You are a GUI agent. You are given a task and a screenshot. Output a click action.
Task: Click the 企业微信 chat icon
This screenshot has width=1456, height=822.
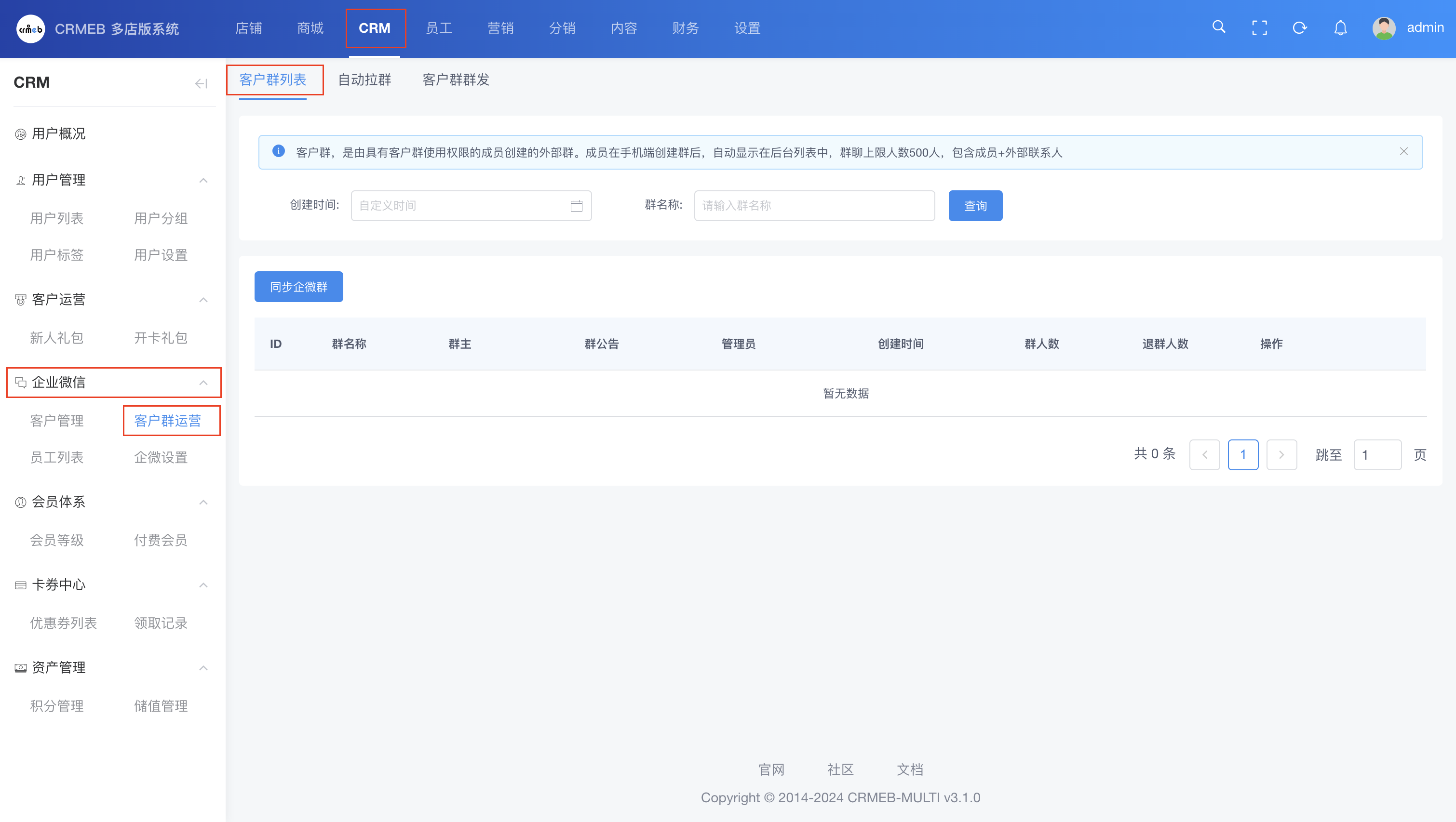pyautogui.click(x=20, y=383)
